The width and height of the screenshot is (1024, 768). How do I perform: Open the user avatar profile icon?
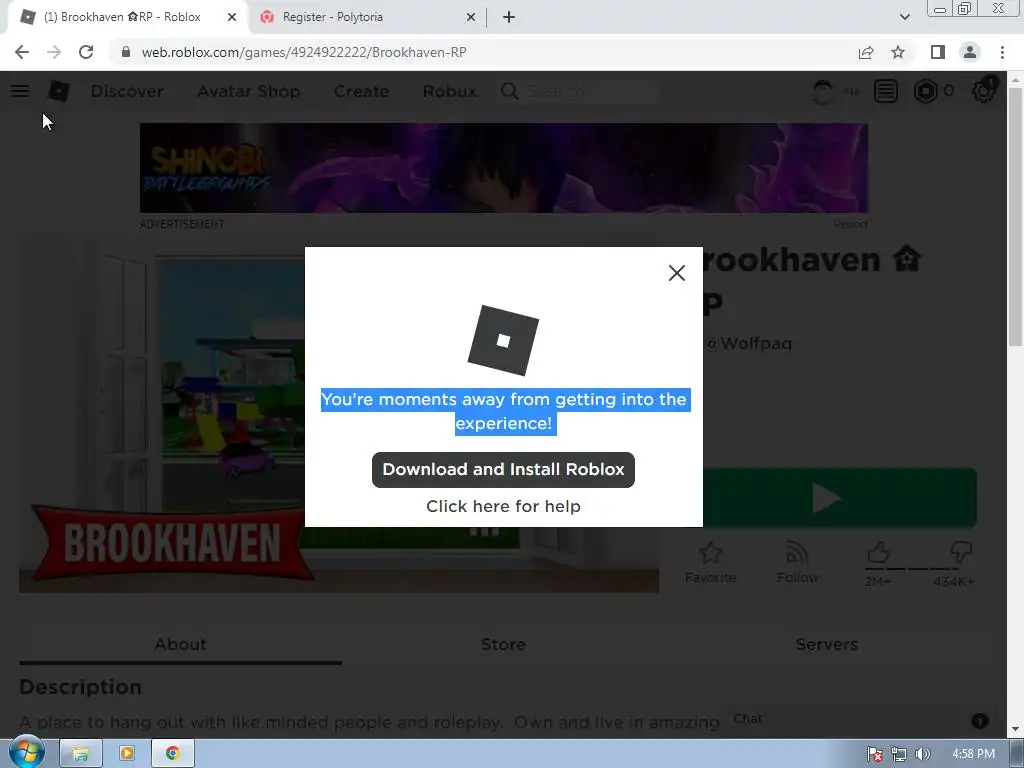tap(823, 91)
